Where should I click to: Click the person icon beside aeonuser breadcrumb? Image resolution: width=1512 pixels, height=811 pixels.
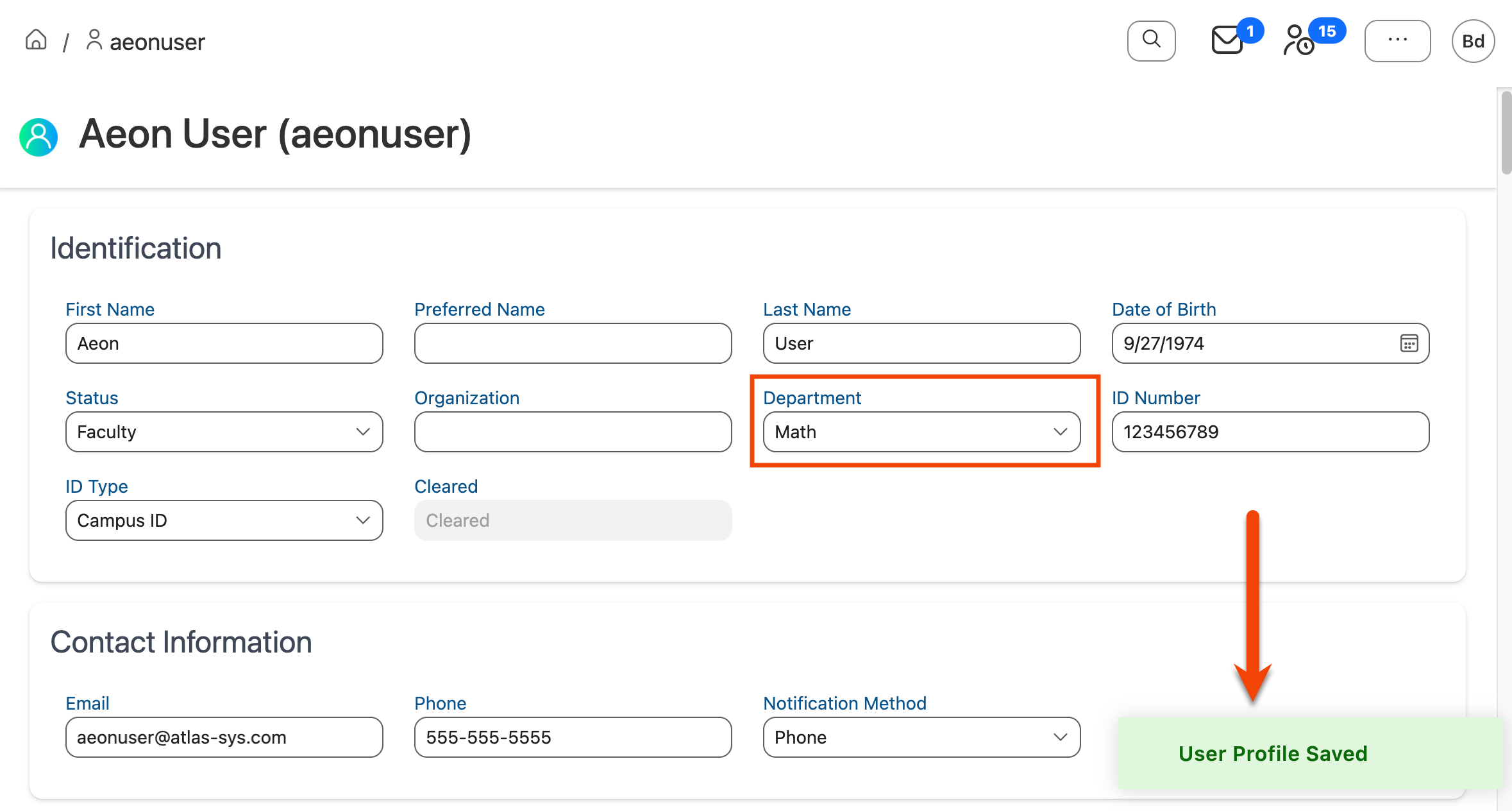coord(95,40)
